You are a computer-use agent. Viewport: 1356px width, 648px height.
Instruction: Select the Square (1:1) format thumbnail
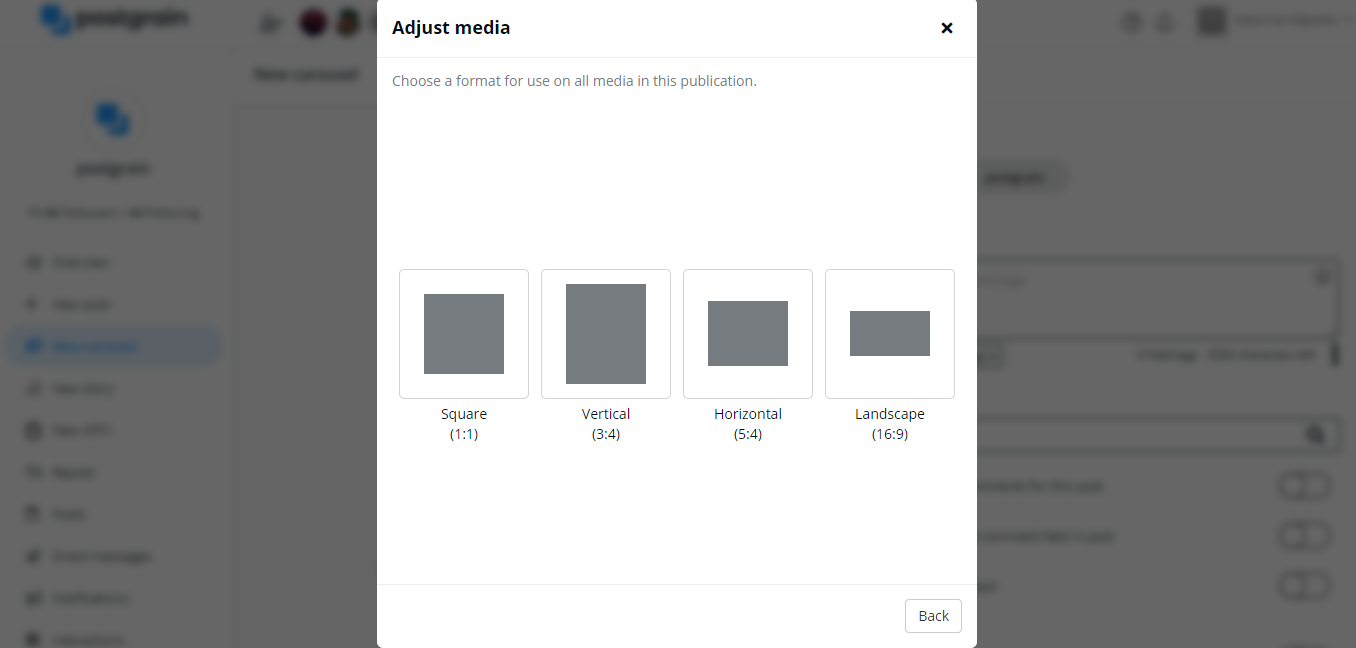(x=464, y=334)
